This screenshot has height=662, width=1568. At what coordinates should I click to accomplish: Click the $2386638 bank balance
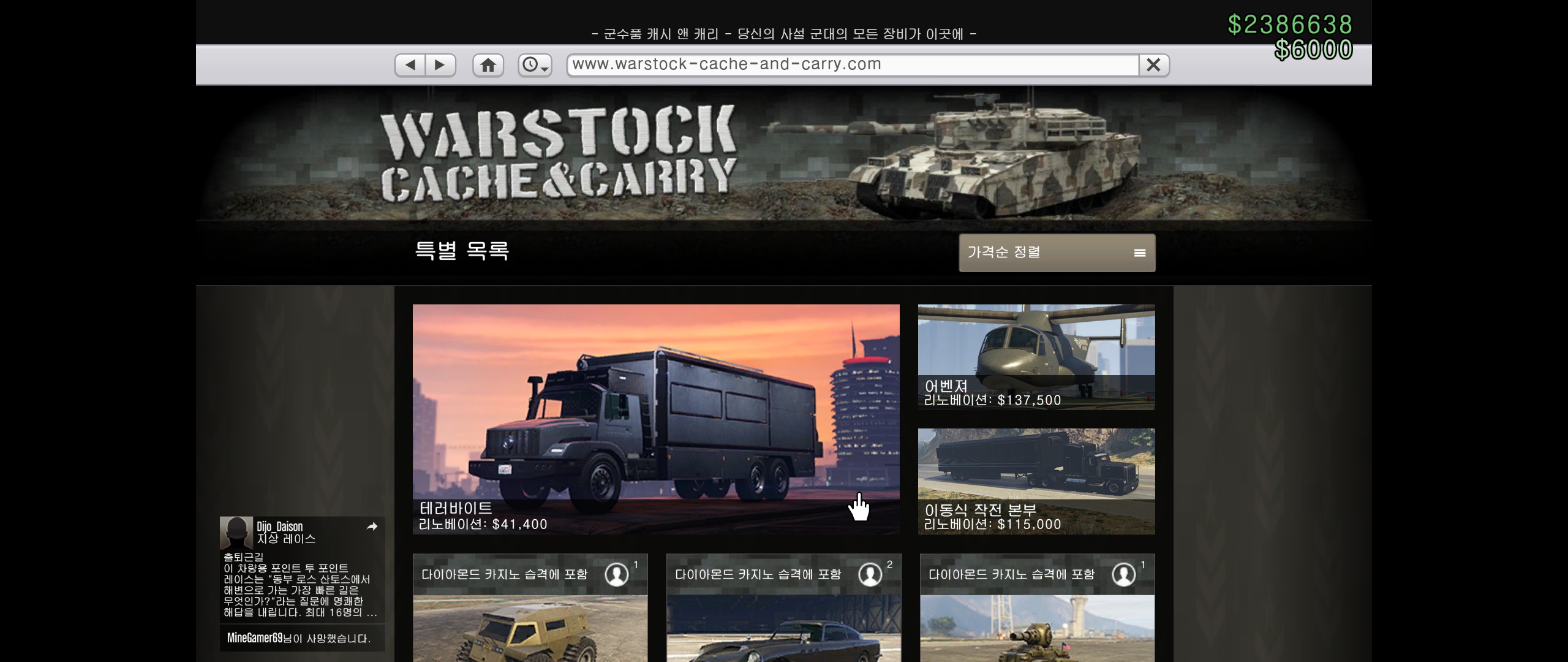[x=1290, y=25]
